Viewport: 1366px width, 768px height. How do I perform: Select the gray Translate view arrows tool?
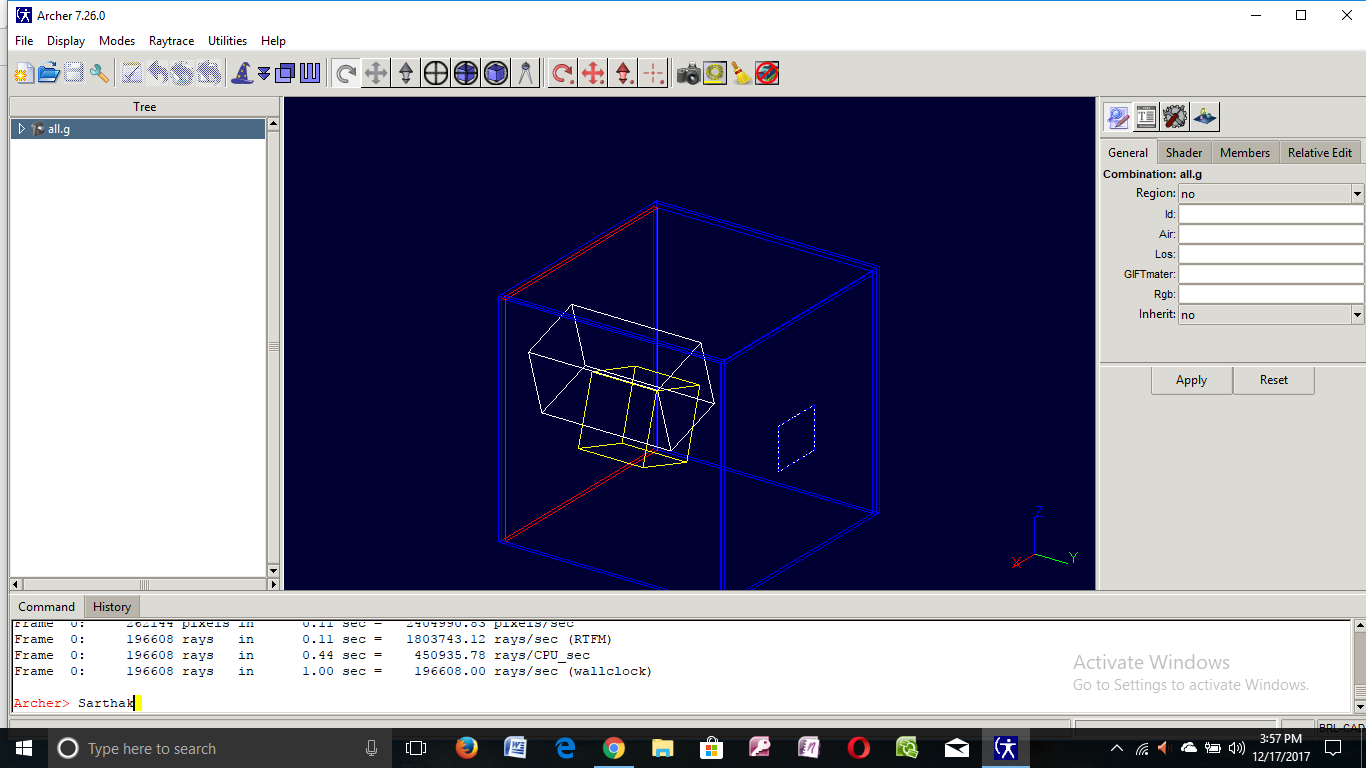point(376,73)
